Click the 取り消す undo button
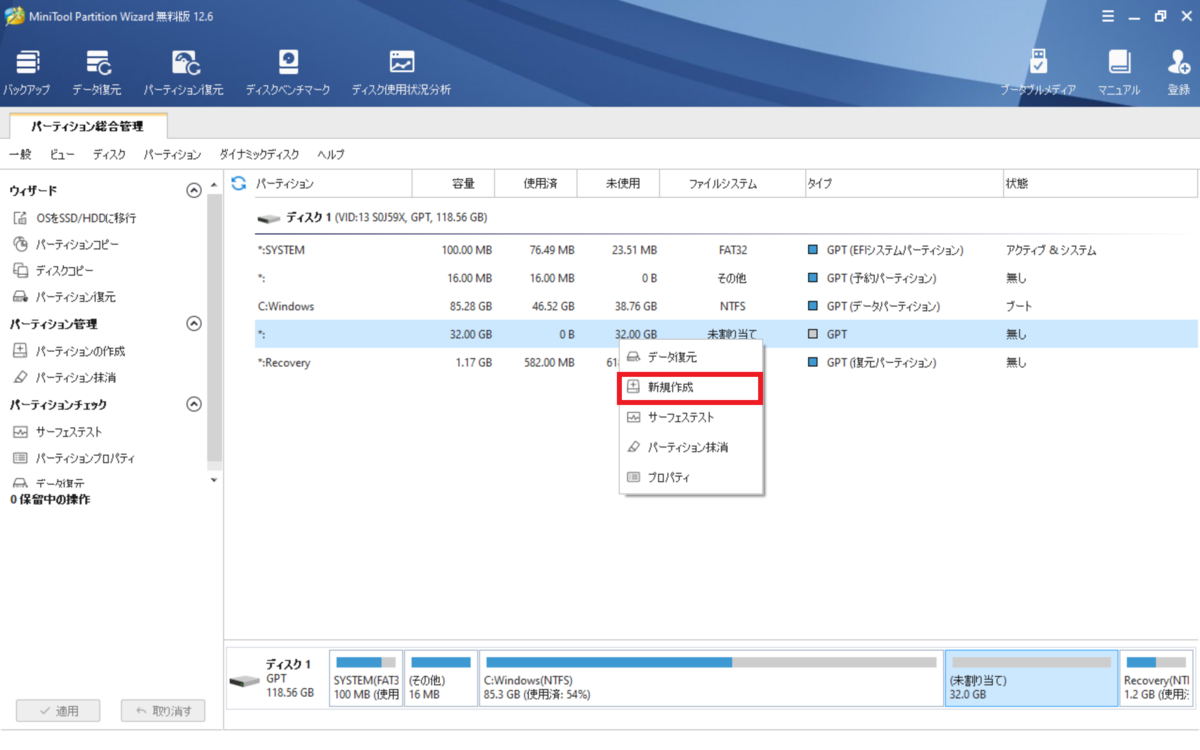 coord(163,711)
